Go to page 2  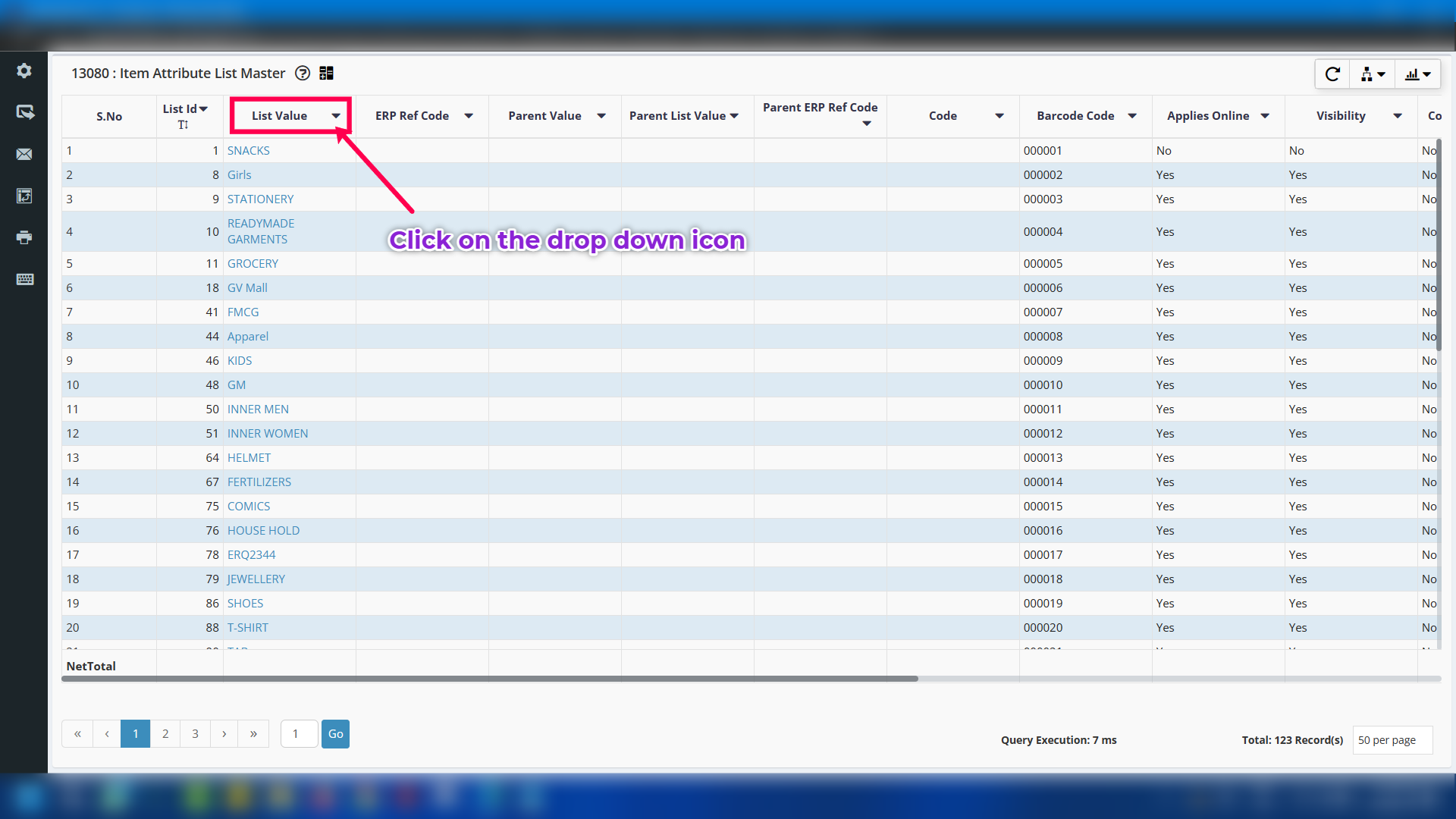165,733
